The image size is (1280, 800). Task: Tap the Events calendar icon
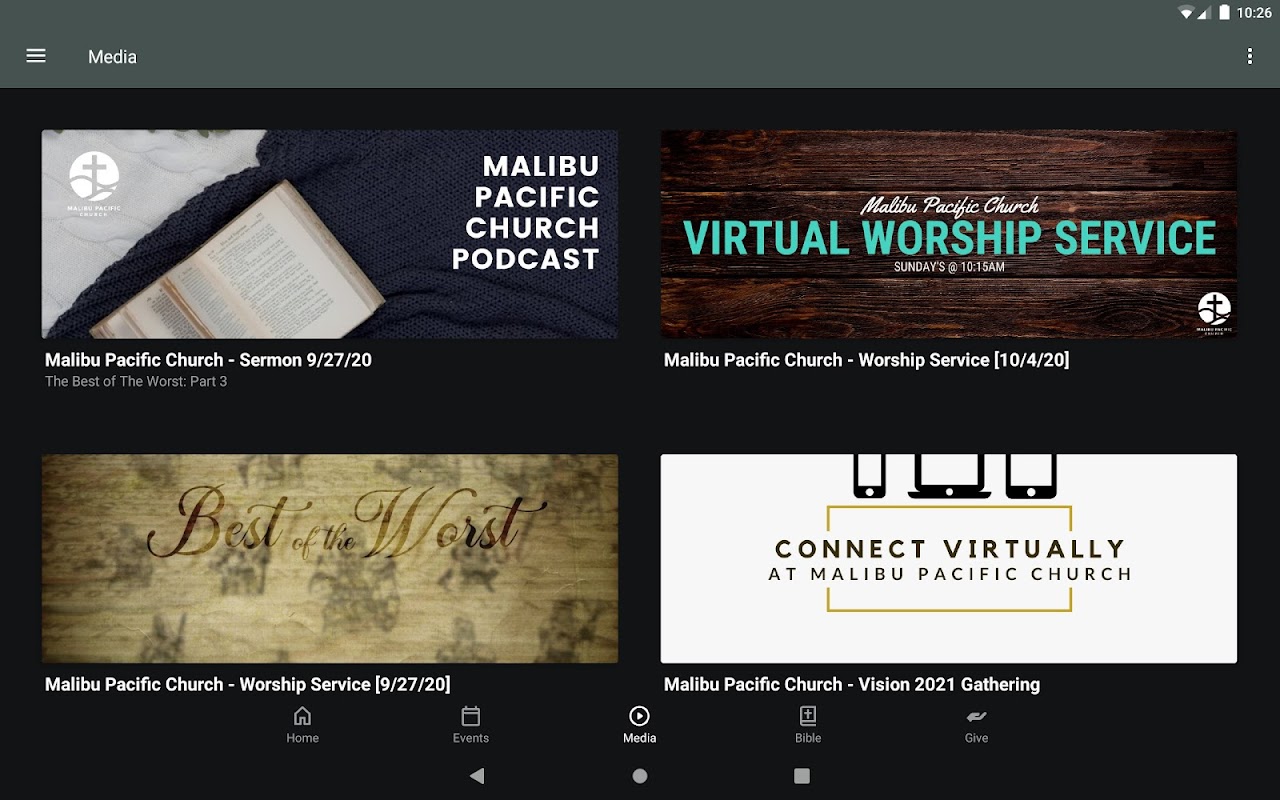click(471, 716)
